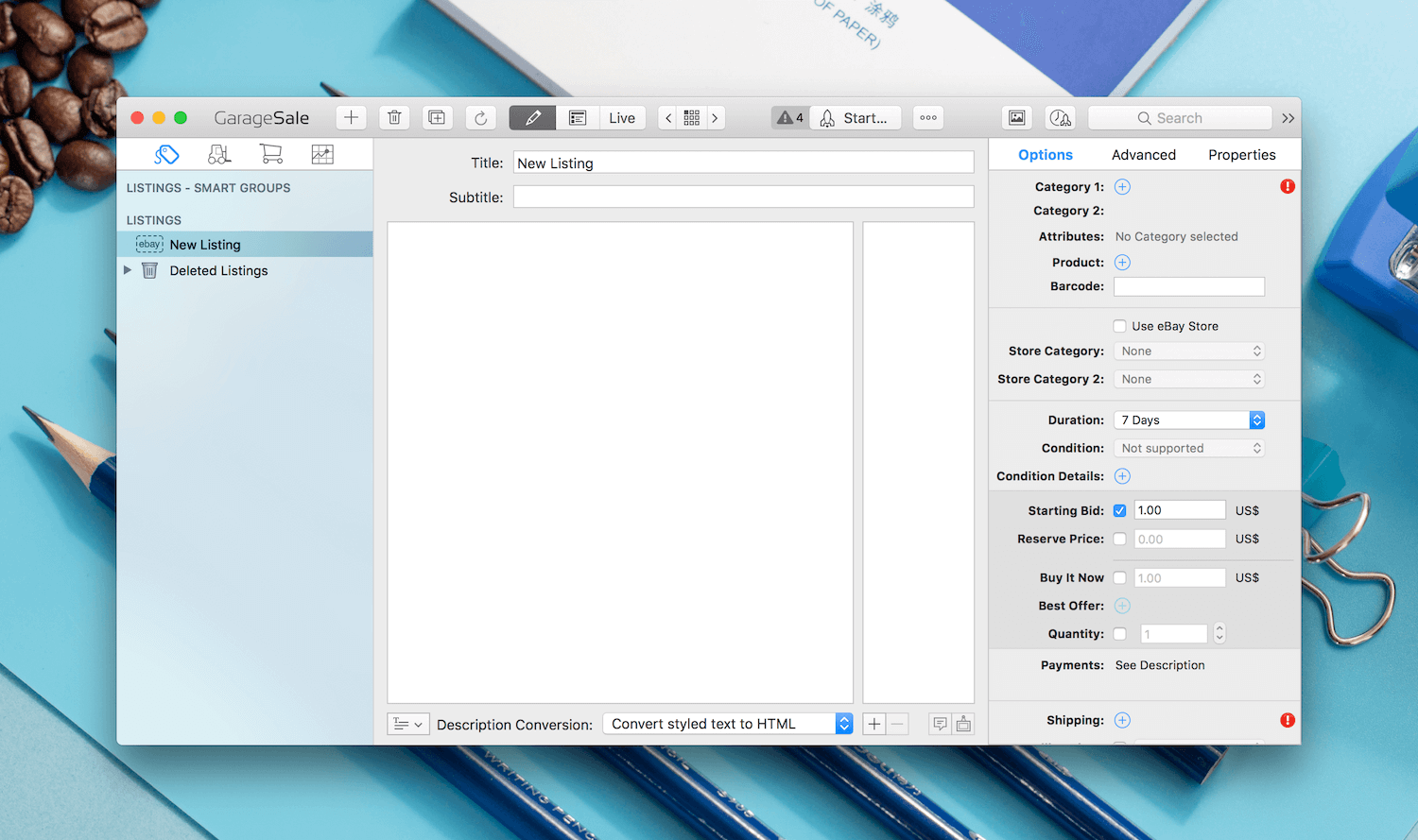
Task: Click the duplicate listing toolbar icon
Action: point(437,117)
